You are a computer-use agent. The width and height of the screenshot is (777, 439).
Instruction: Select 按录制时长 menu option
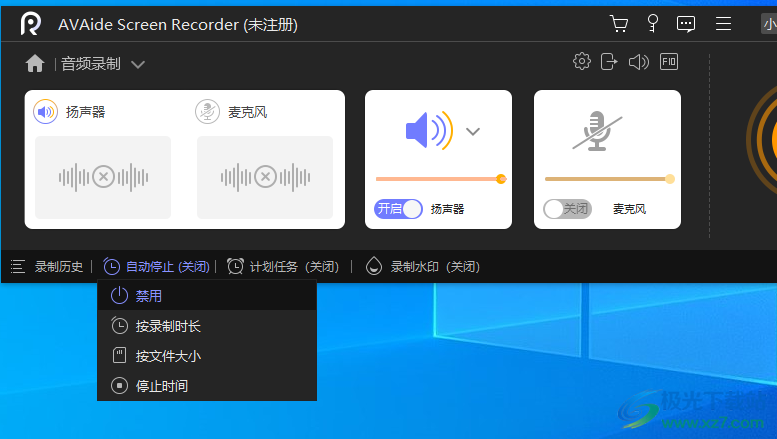[x=207, y=326]
